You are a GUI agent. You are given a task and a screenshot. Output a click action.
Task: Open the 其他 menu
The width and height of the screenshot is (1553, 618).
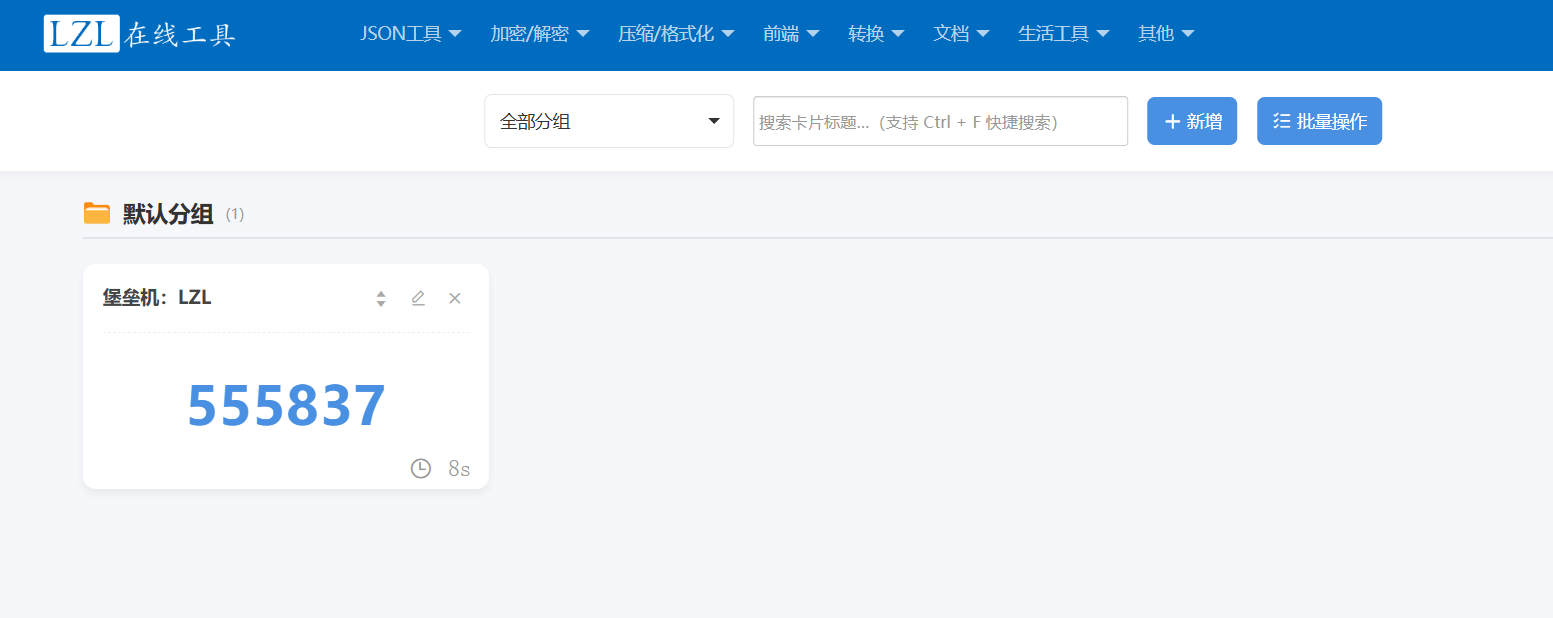click(1165, 33)
